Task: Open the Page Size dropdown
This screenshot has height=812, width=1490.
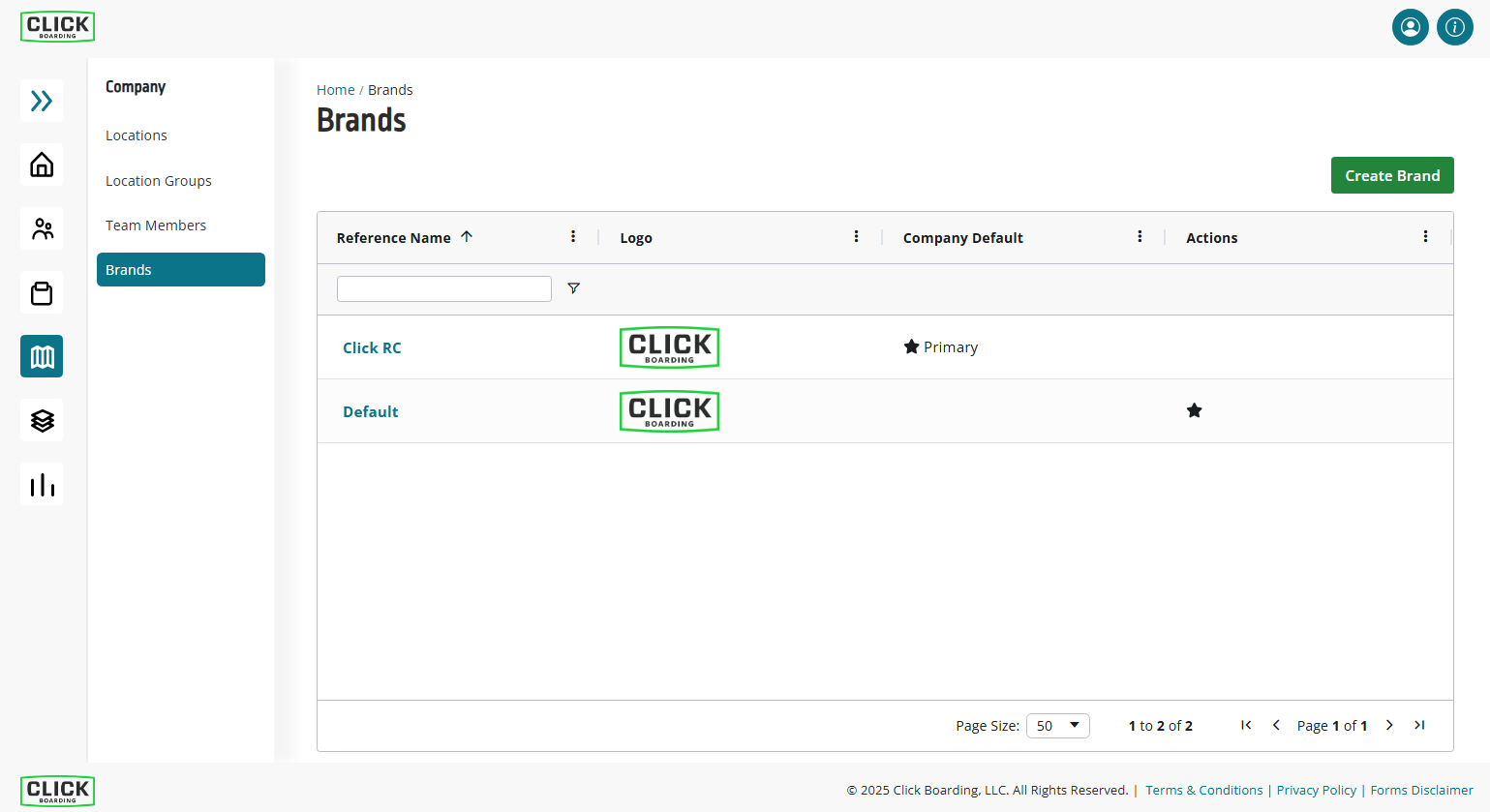Action: [x=1057, y=725]
